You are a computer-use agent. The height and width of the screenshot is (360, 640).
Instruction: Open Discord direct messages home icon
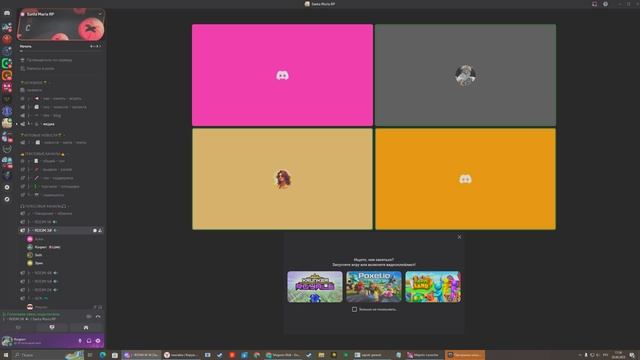(x=7, y=13)
